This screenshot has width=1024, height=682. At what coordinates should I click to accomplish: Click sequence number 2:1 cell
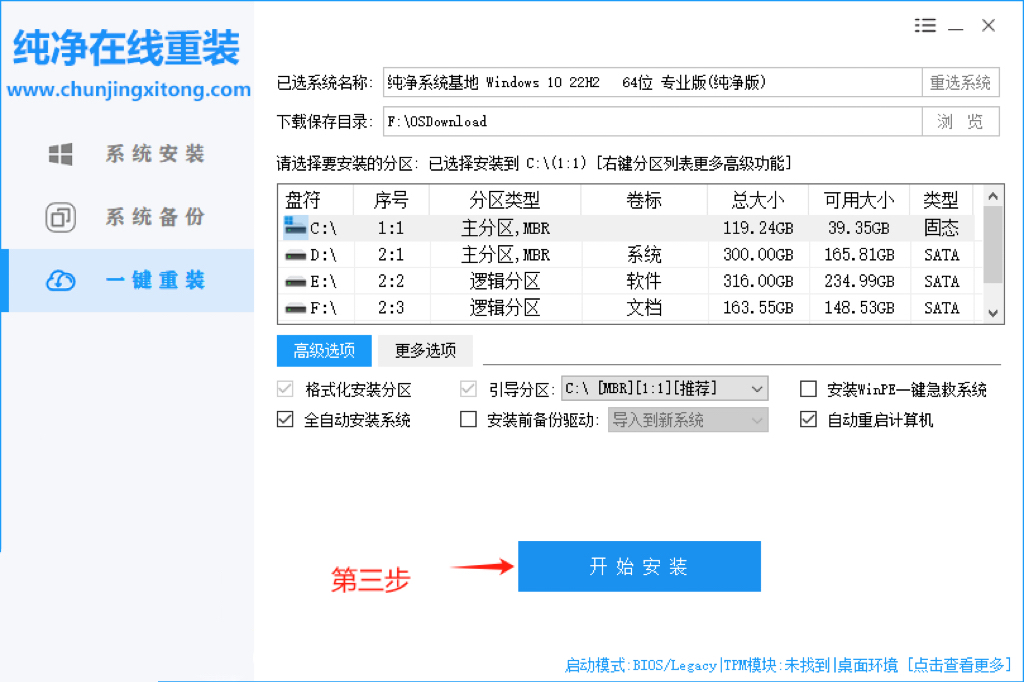(x=391, y=255)
